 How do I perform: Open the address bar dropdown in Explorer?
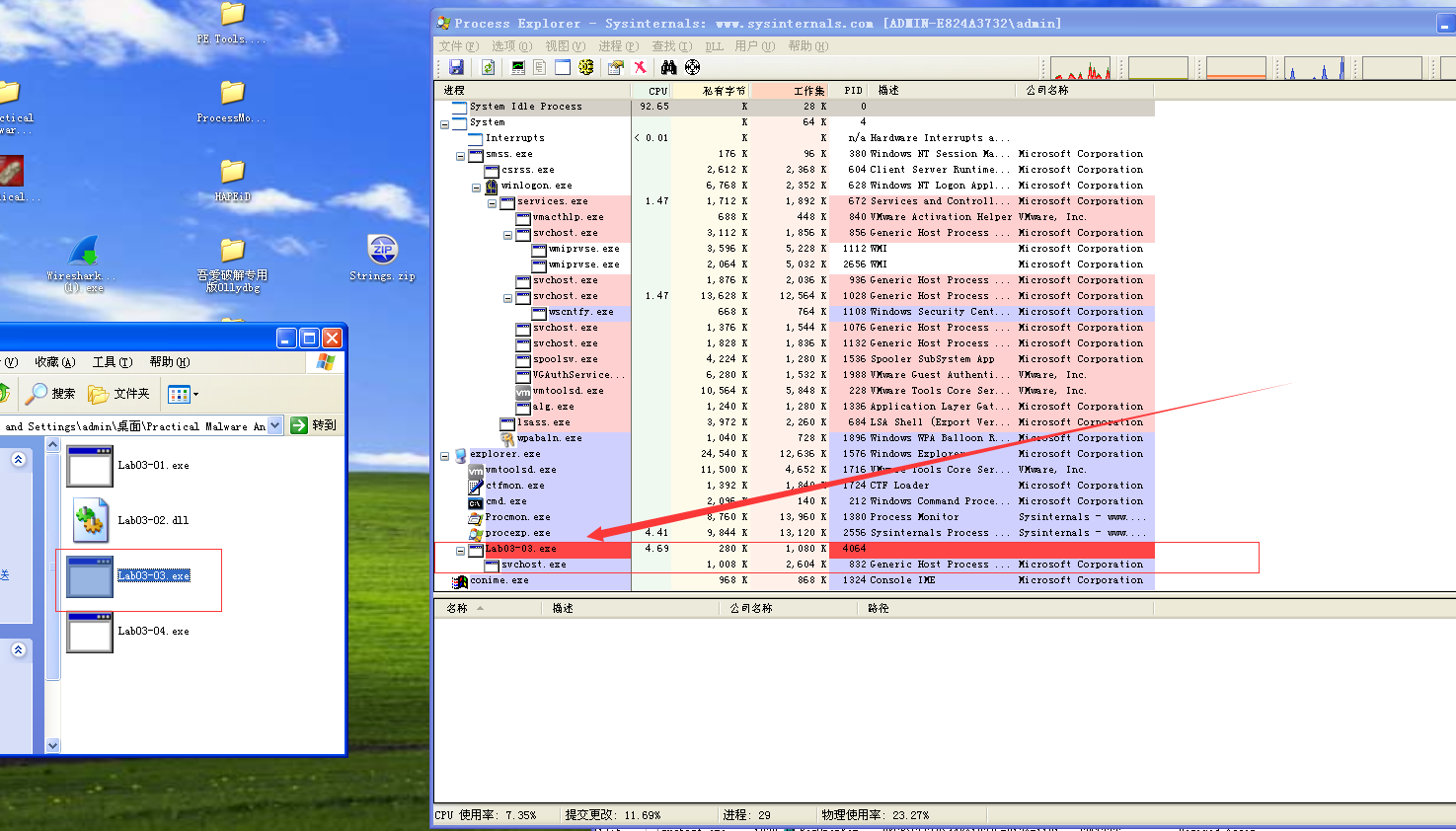(274, 425)
